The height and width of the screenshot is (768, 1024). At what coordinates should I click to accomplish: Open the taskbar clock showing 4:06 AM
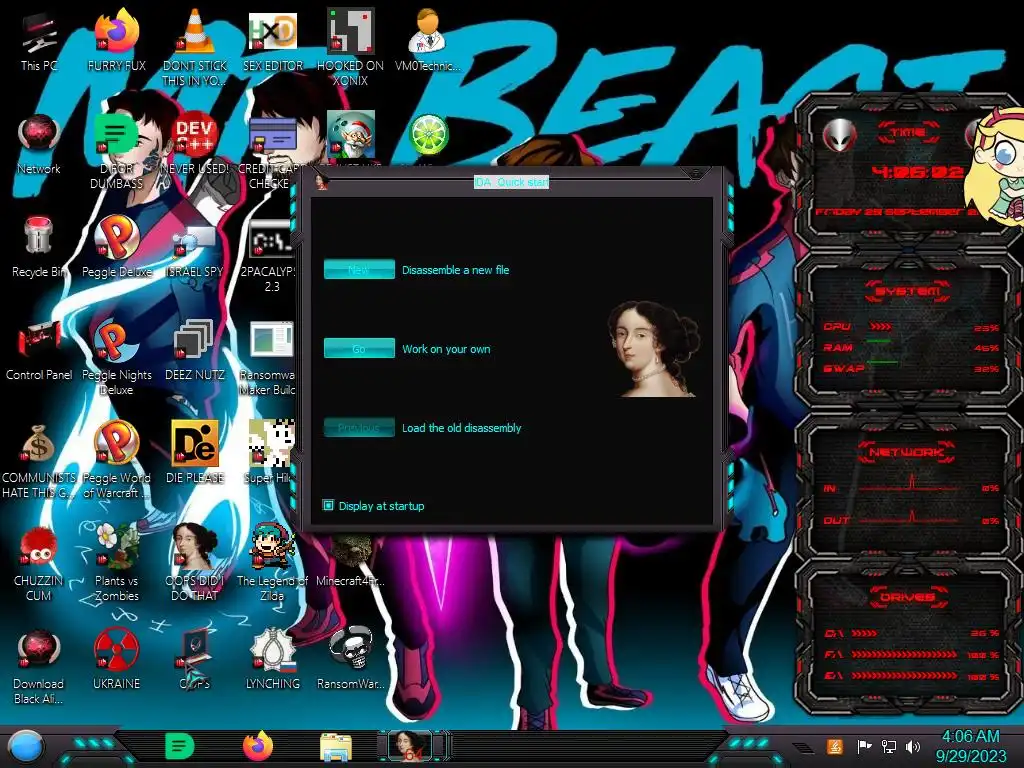click(x=970, y=746)
